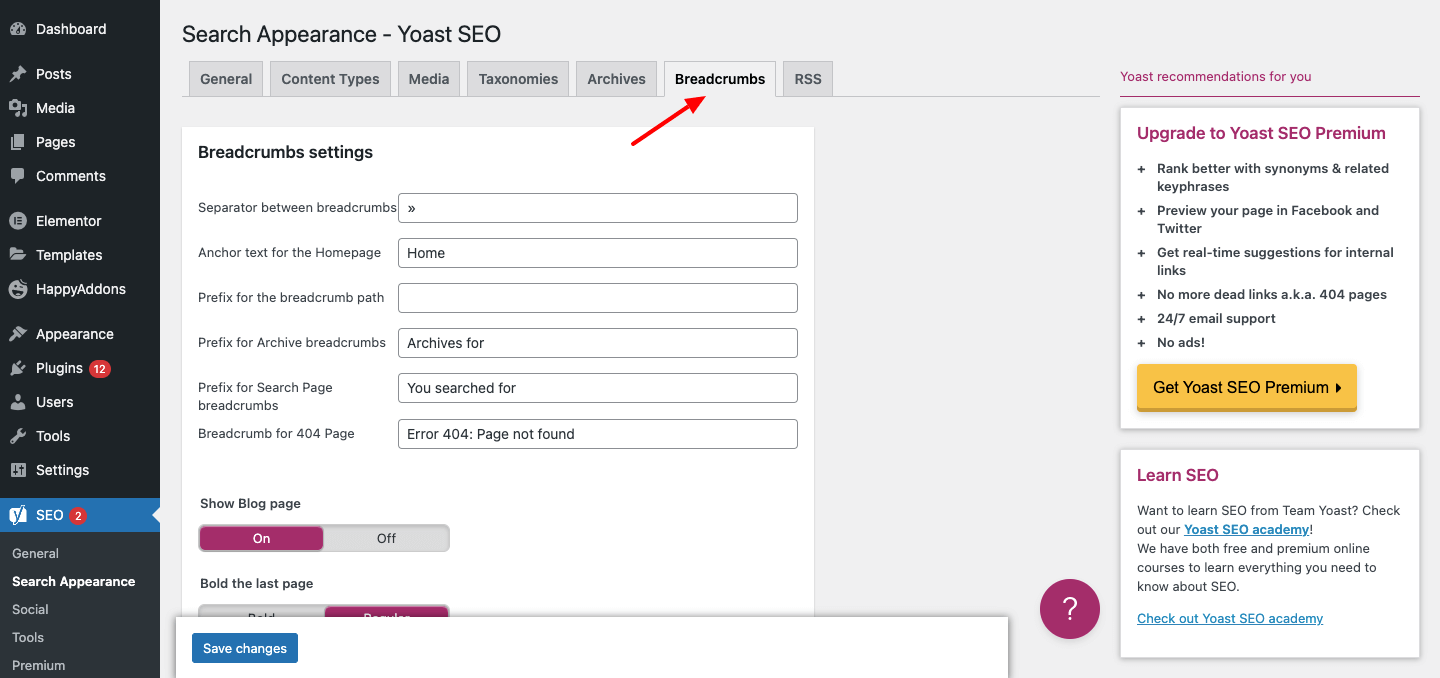The width and height of the screenshot is (1440, 678).
Task: Select the RSS tab
Action: (808, 79)
